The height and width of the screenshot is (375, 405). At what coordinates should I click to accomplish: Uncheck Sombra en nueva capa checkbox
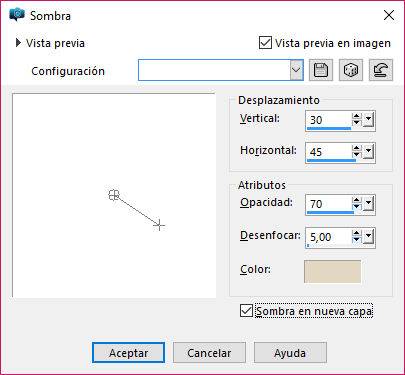pos(246,311)
